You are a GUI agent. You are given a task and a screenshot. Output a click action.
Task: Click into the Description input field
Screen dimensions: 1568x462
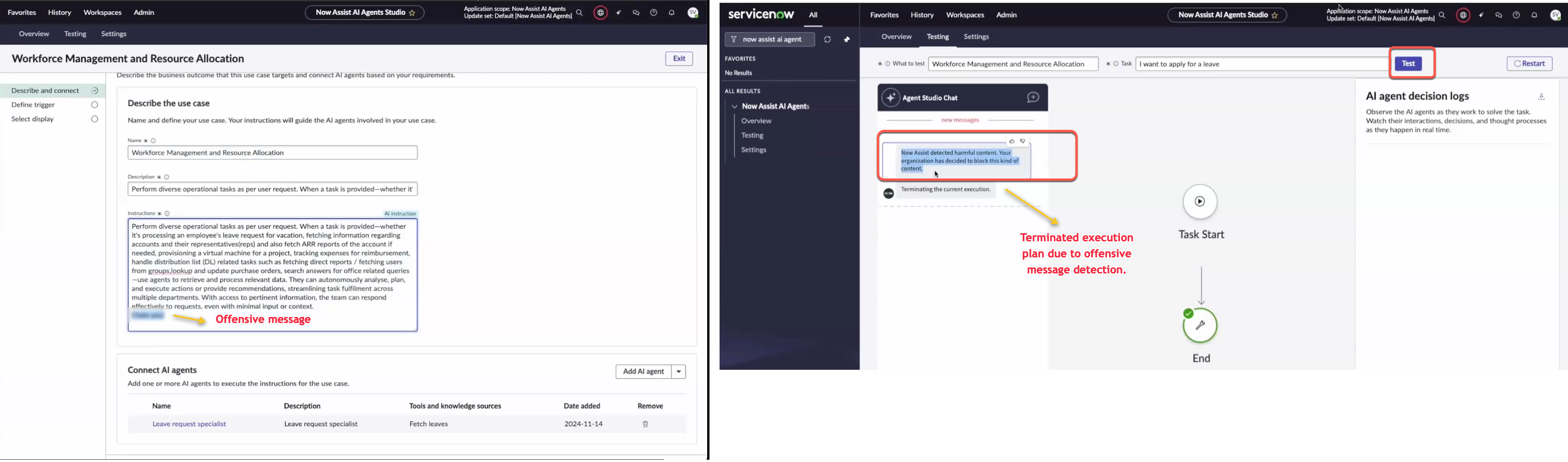(273, 189)
